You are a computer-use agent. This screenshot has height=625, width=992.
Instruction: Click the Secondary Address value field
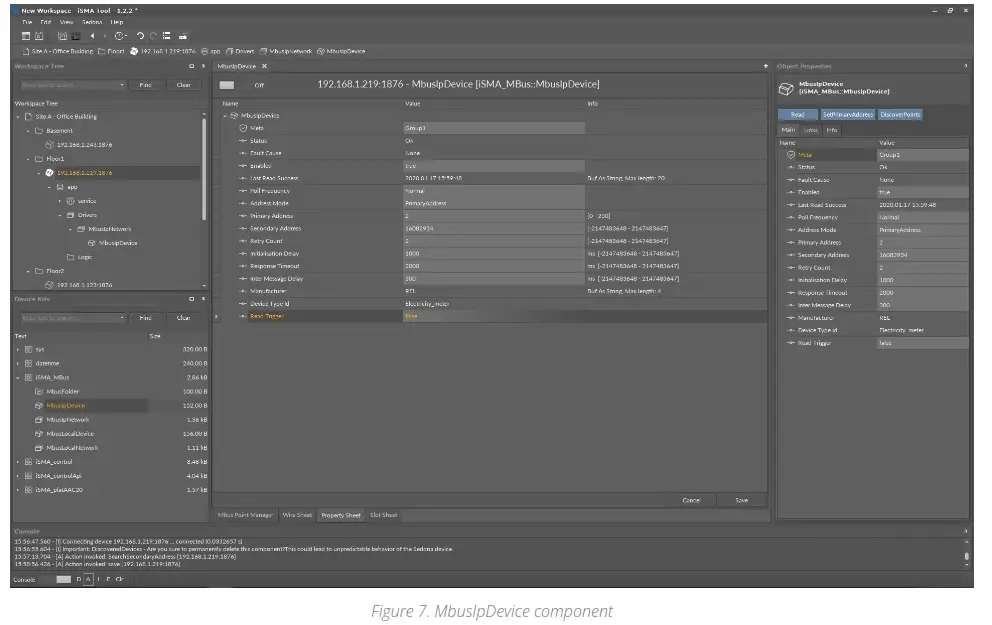(x=493, y=228)
